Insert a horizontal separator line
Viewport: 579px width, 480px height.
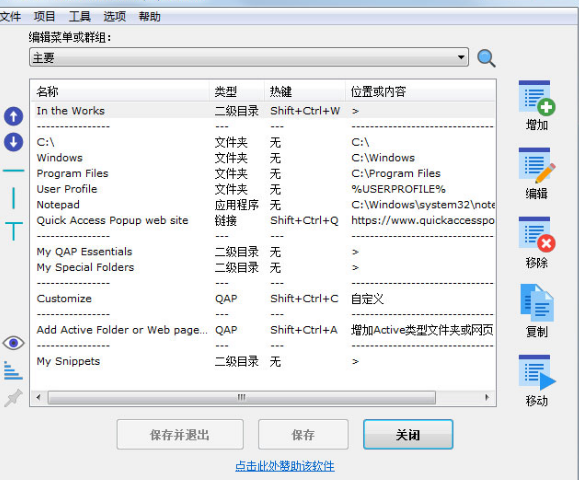(x=14, y=171)
